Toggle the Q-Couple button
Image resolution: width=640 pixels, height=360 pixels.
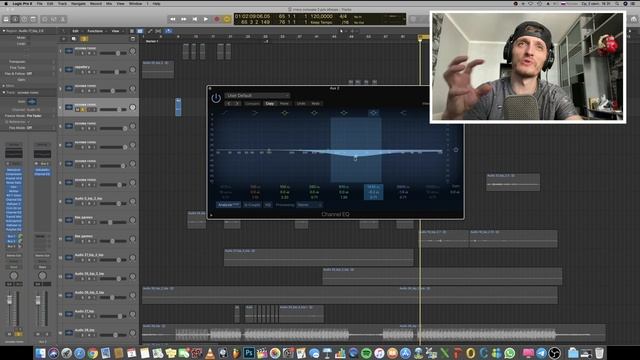[x=252, y=204]
